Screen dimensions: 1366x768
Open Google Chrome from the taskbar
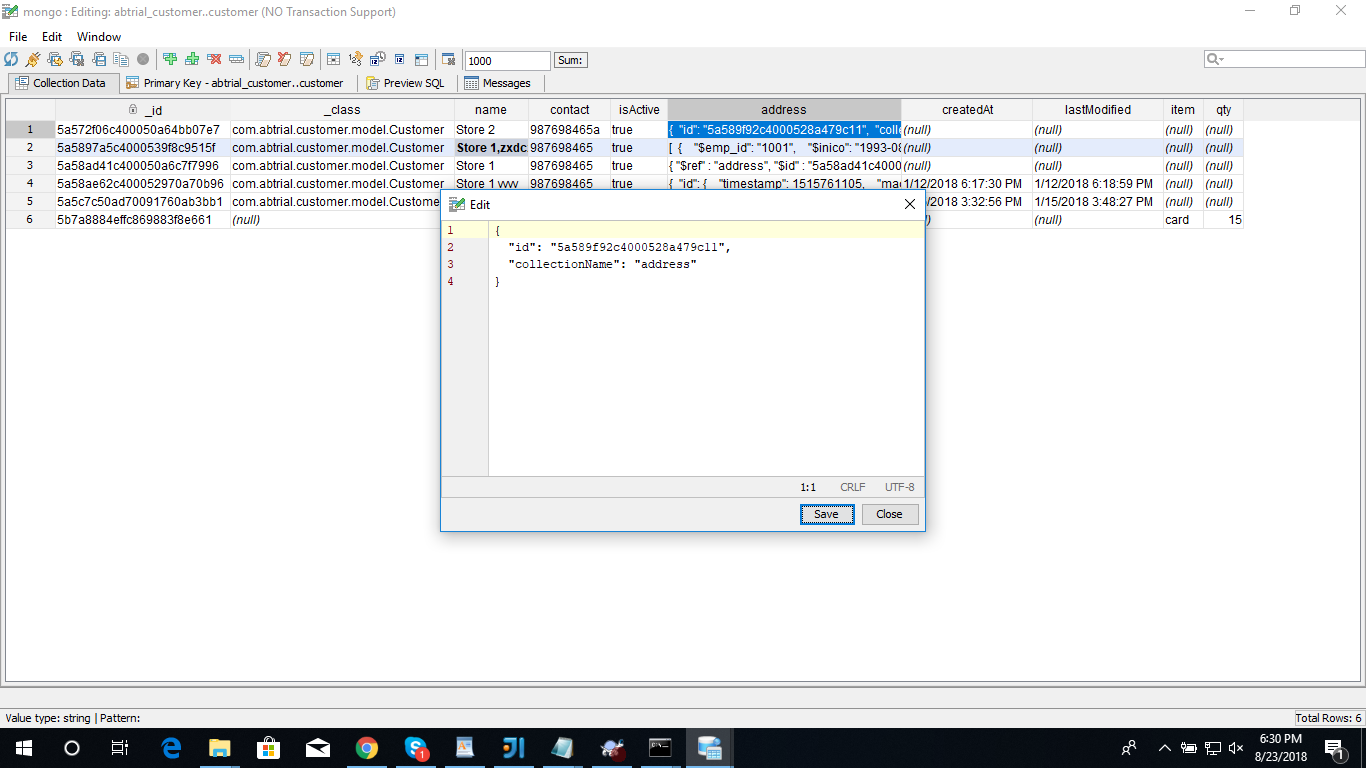click(367, 748)
